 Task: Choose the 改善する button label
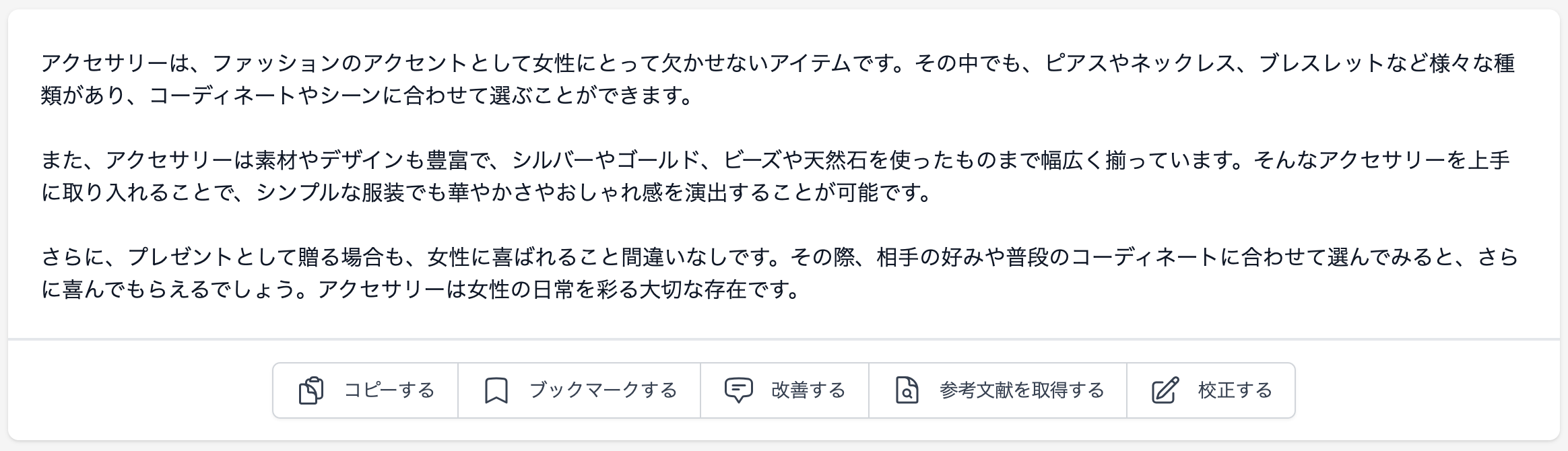[x=808, y=390]
